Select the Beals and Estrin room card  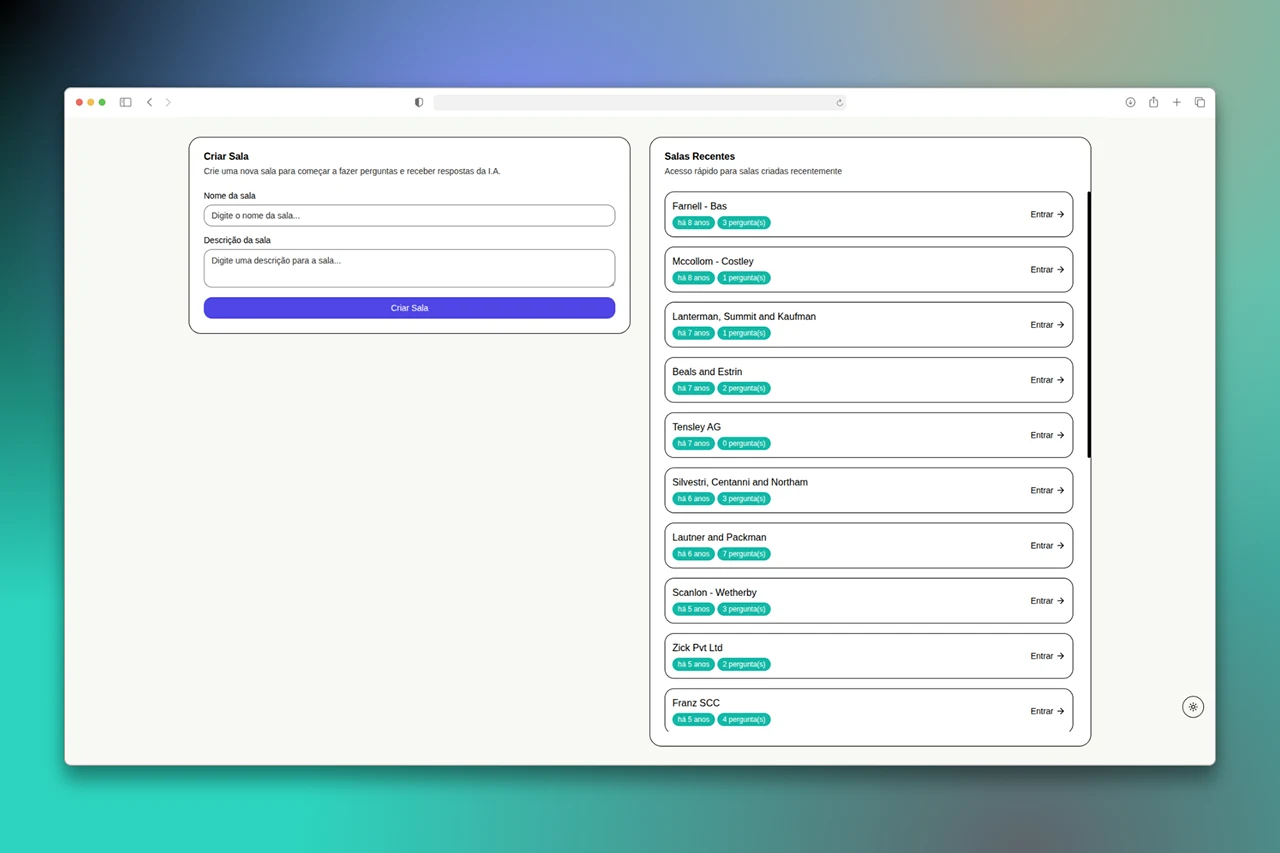coord(868,380)
